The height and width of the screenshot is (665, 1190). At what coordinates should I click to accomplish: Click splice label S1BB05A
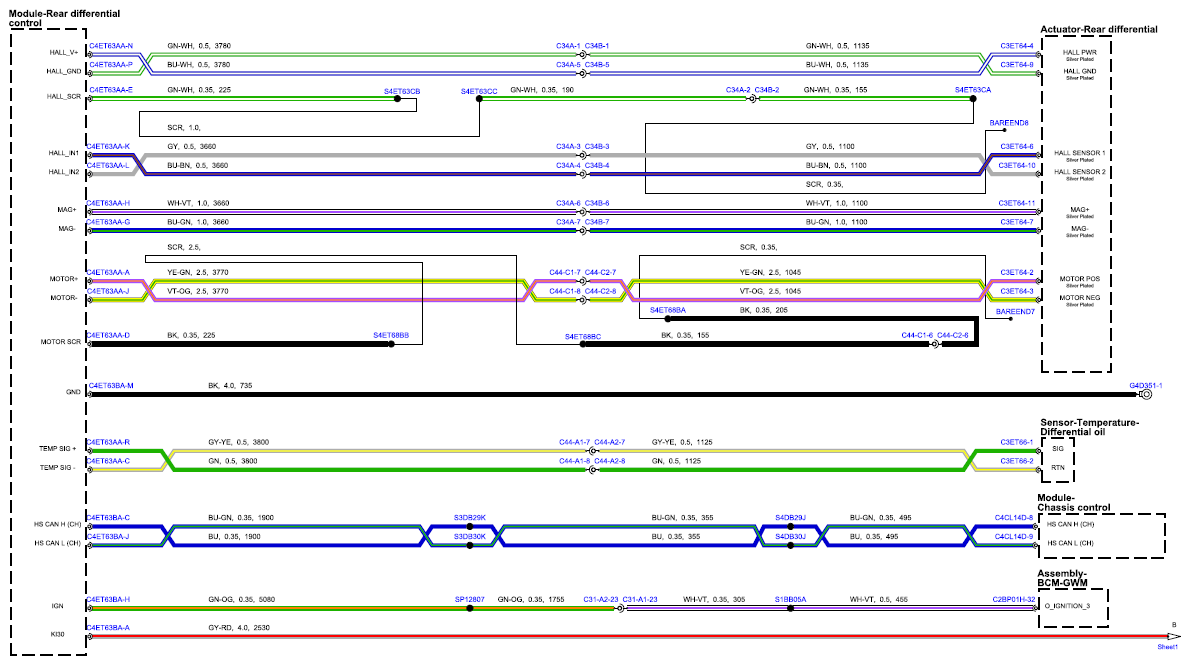pos(790,600)
